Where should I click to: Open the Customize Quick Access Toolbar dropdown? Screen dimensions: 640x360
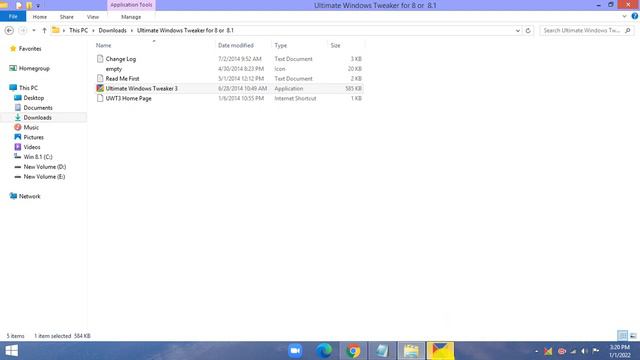(38, 6)
